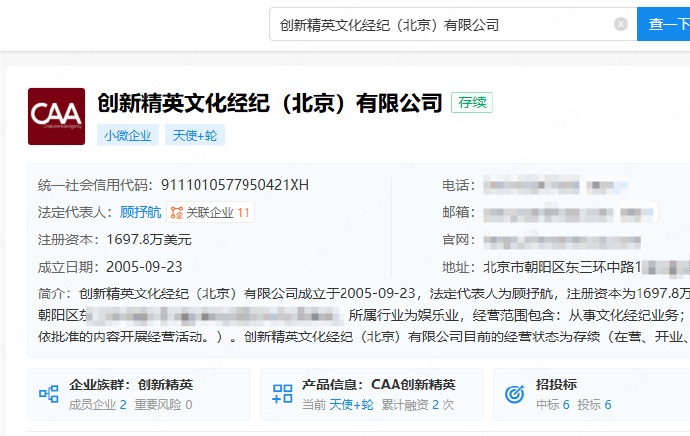Click the blue 查一下 search button
The image size is (690, 436).
(664, 24)
